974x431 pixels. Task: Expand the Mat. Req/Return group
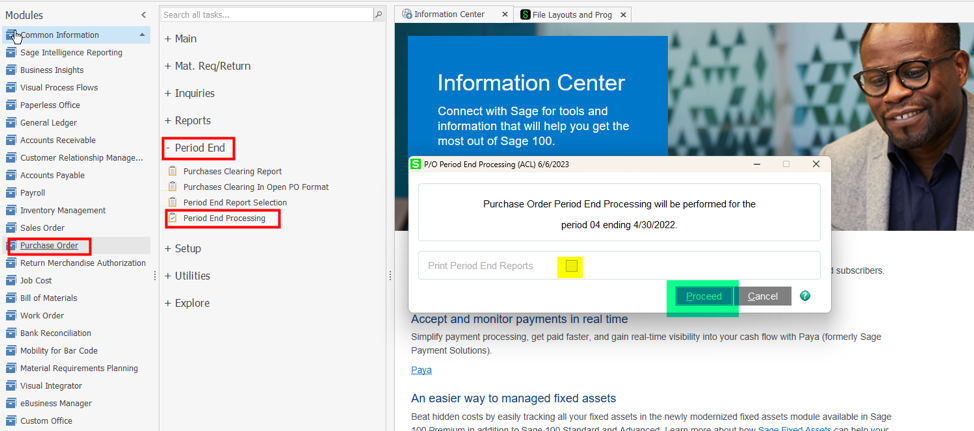coord(207,66)
